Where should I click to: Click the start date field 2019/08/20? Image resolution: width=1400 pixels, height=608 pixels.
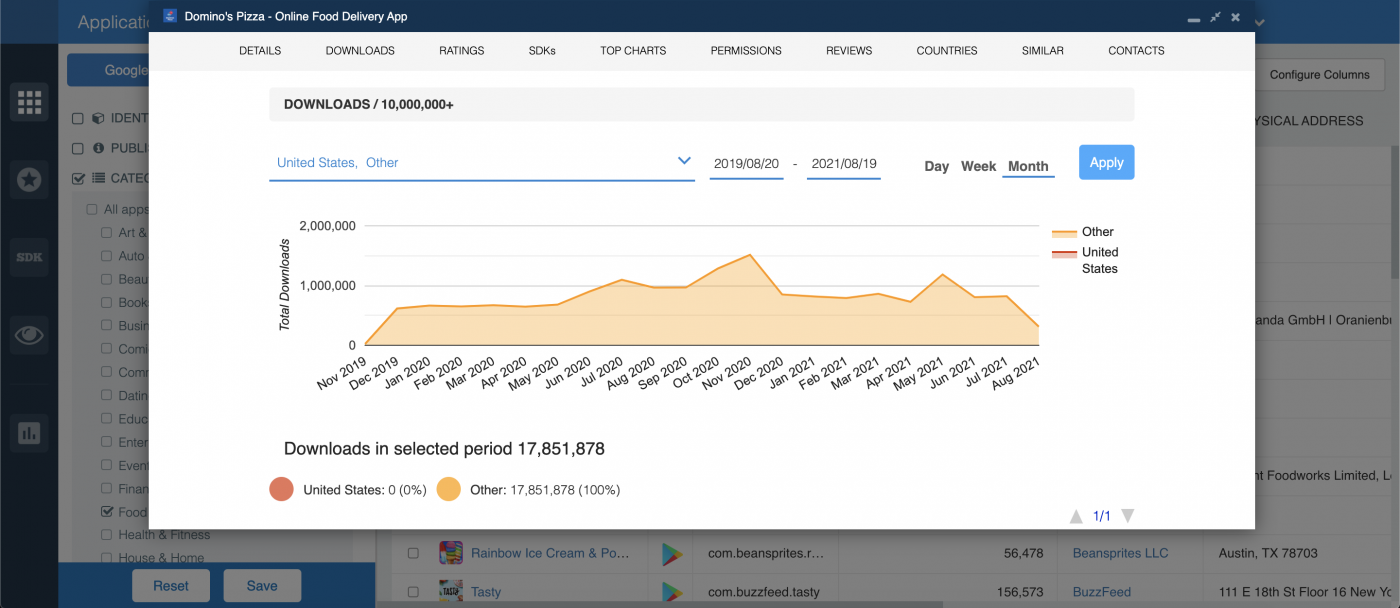tap(746, 163)
